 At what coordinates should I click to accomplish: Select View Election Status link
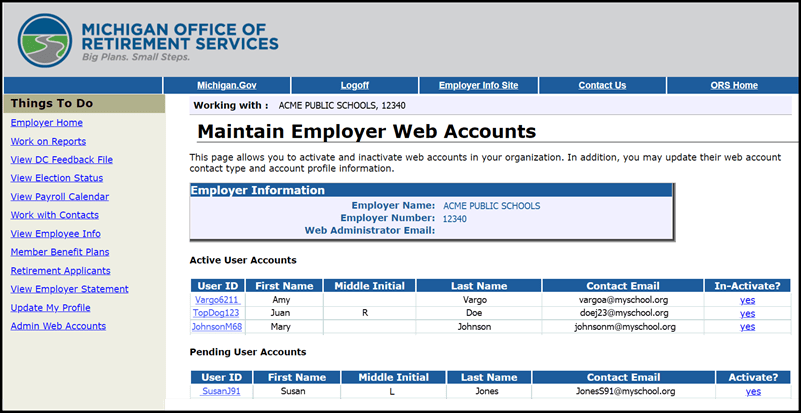pos(56,178)
